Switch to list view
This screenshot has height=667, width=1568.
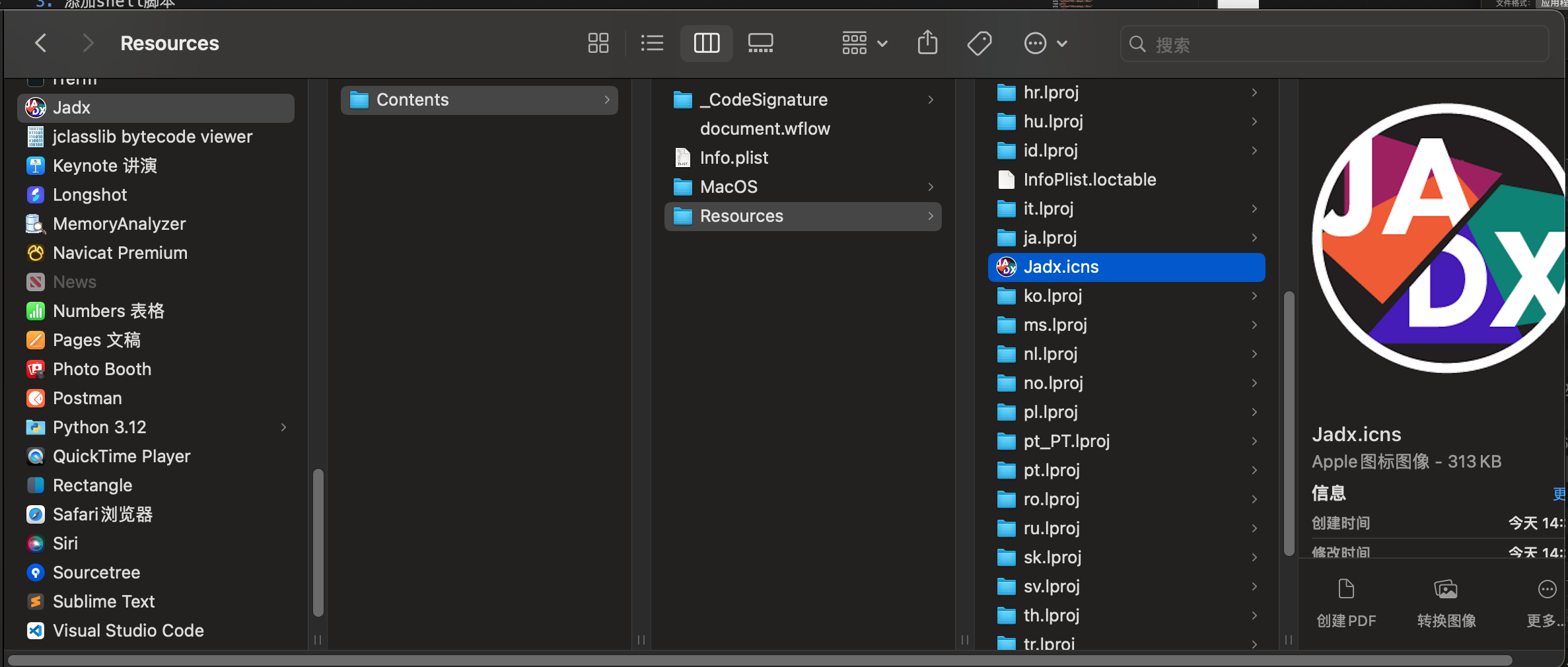tap(652, 44)
